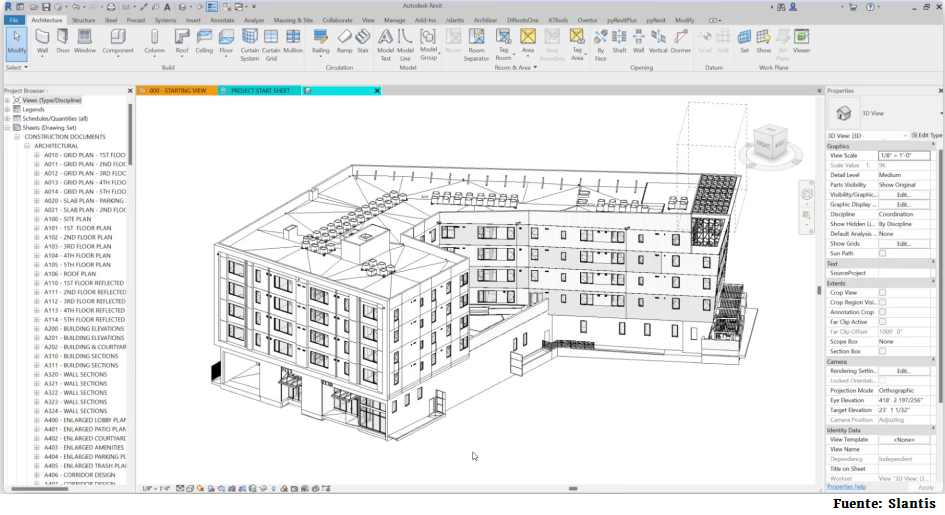Open the Massing & Site ribbon tab
This screenshot has width=945, height=515.
[x=293, y=20]
